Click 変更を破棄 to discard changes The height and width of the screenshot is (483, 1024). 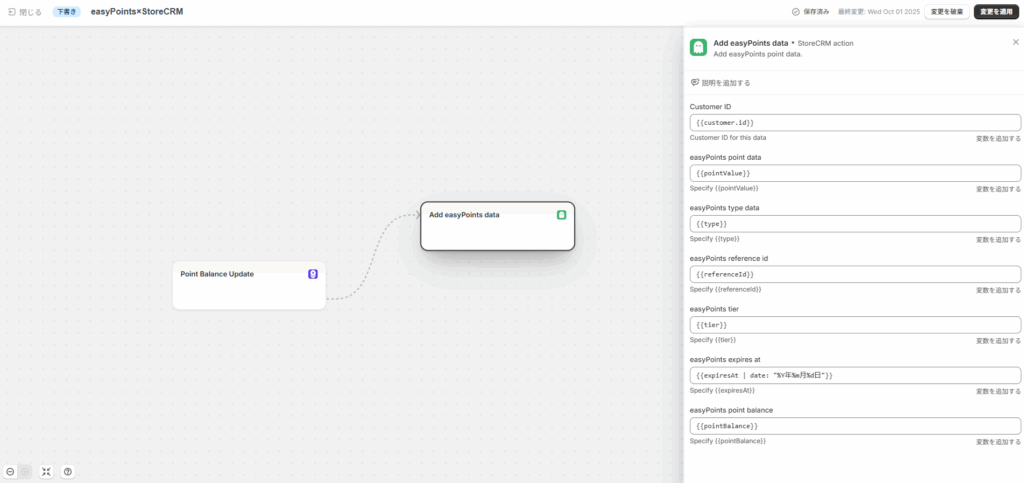pyautogui.click(x=946, y=12)
